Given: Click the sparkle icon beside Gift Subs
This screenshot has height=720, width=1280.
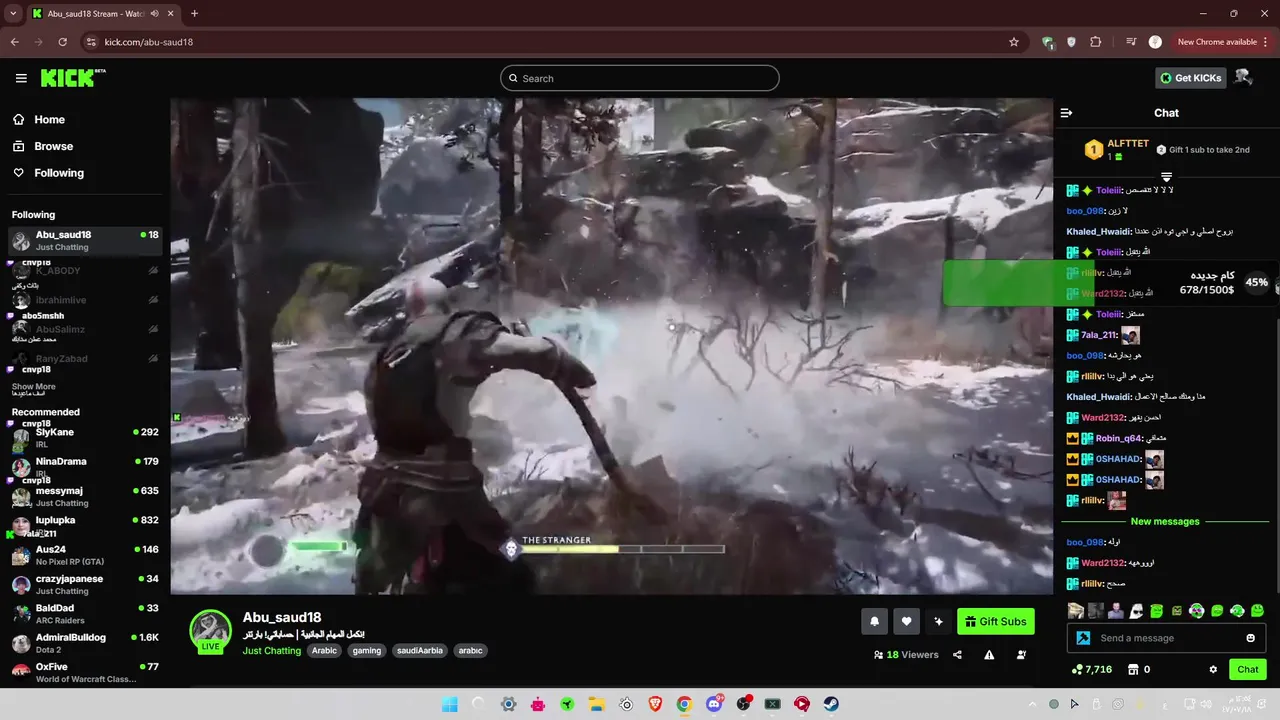Looking at the screenshot, I should coord(938,621).
